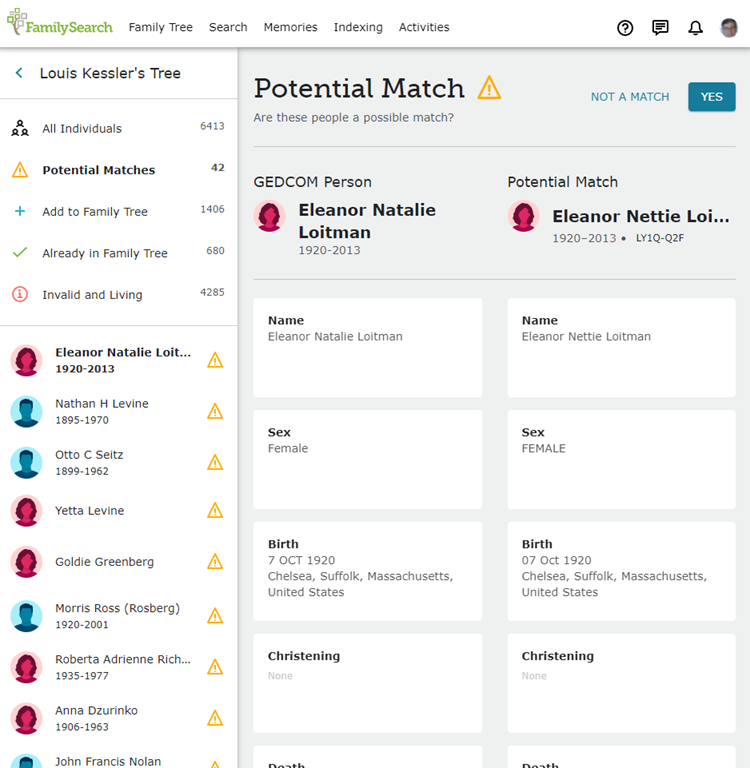Image resolution: width=750 pixels, height=768 pixels.
Task: Confirm the match with the YES button
Action: tap(712, 97)
